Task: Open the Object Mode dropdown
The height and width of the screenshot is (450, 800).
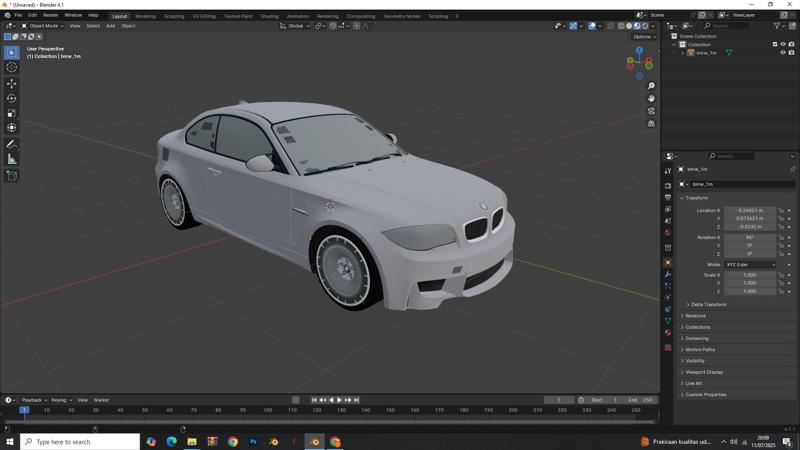Action: point(43,26)
